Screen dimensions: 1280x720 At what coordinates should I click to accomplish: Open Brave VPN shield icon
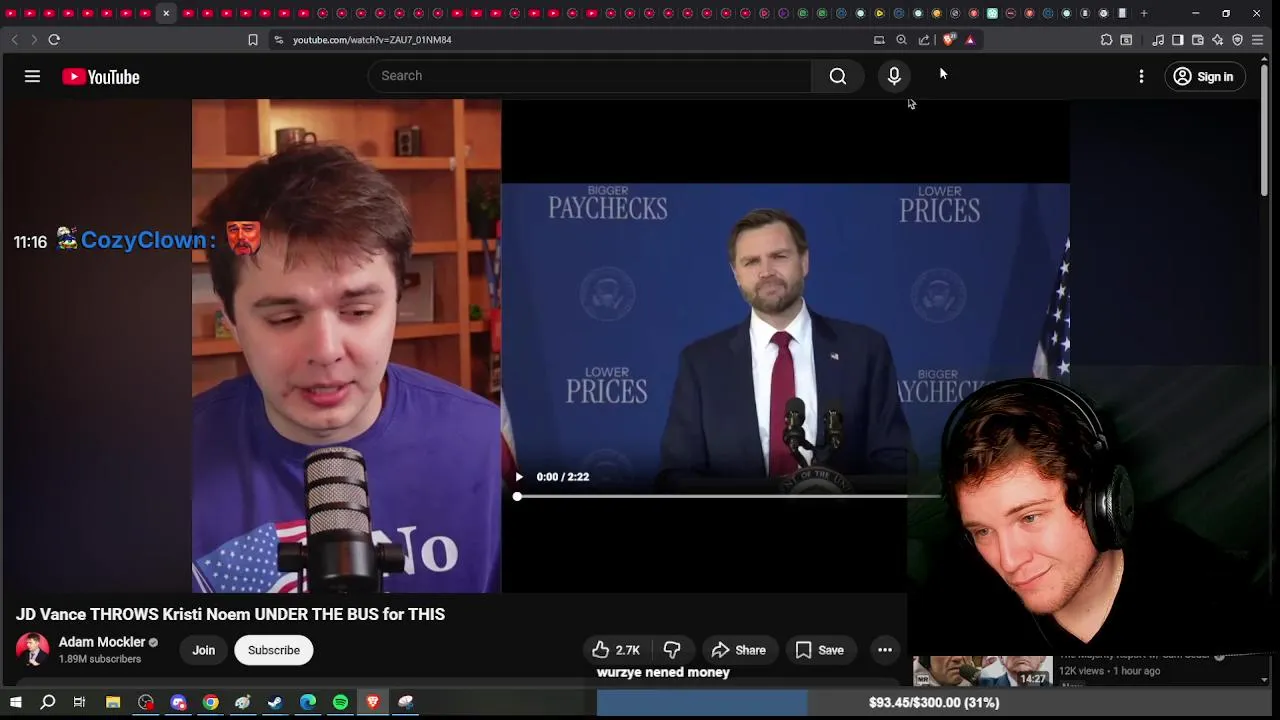(1238, 40)
